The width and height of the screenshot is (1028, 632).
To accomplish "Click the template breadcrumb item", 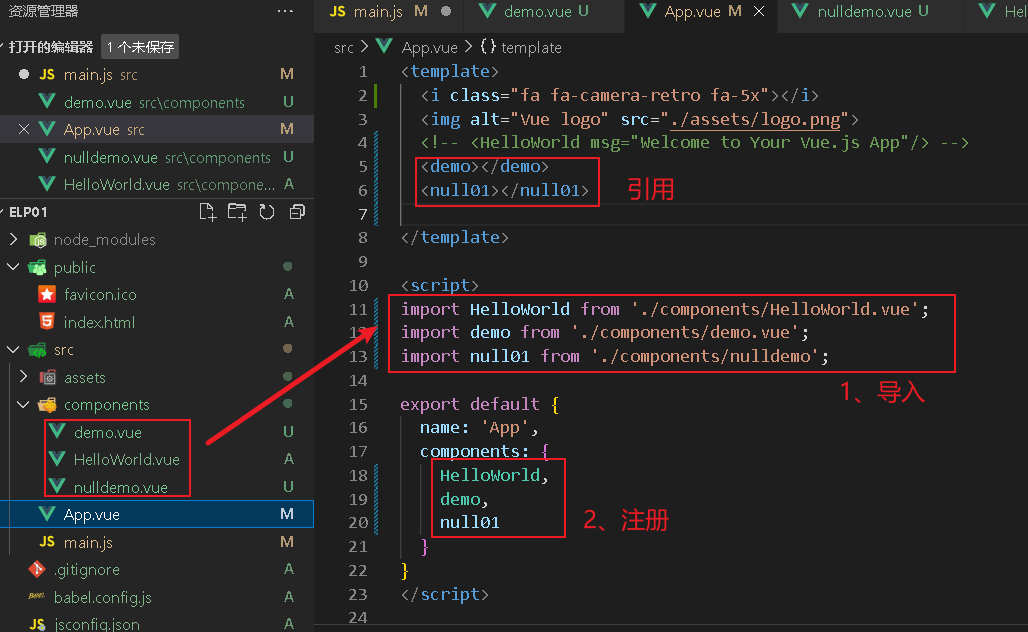I will 531,47.
